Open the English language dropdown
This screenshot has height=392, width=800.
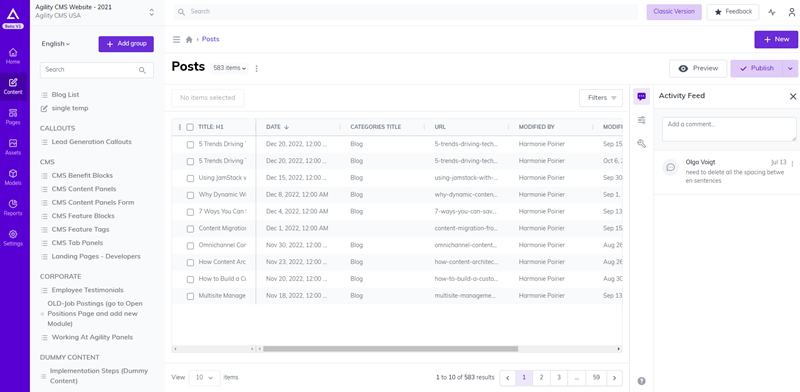[56, 44]
